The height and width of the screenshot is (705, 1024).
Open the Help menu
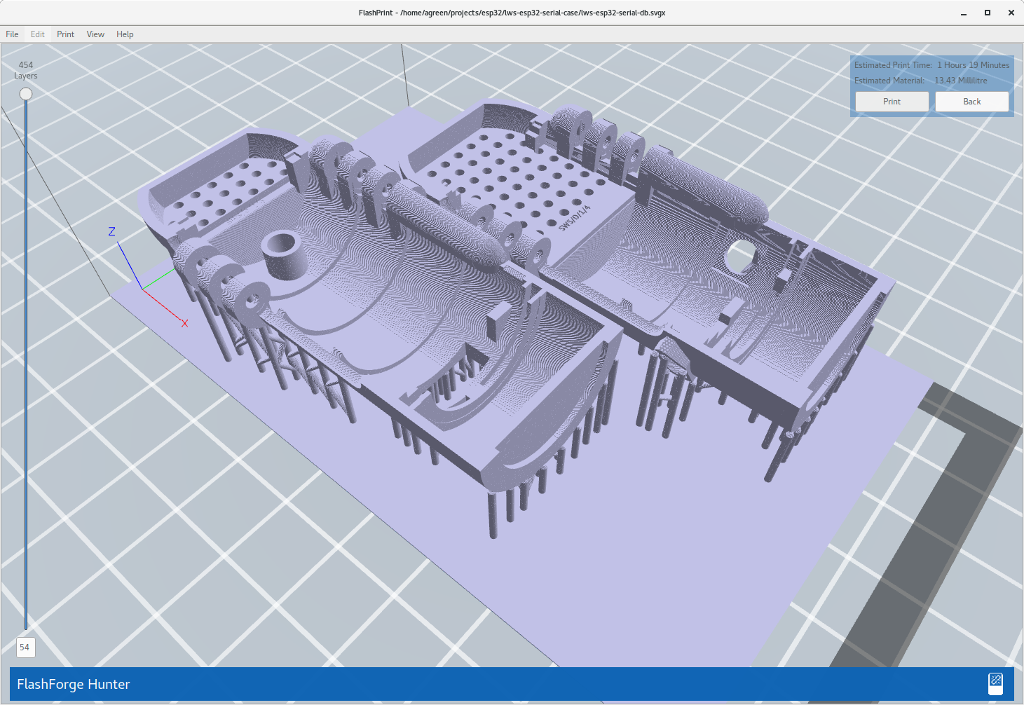click(x=124, y=34)
